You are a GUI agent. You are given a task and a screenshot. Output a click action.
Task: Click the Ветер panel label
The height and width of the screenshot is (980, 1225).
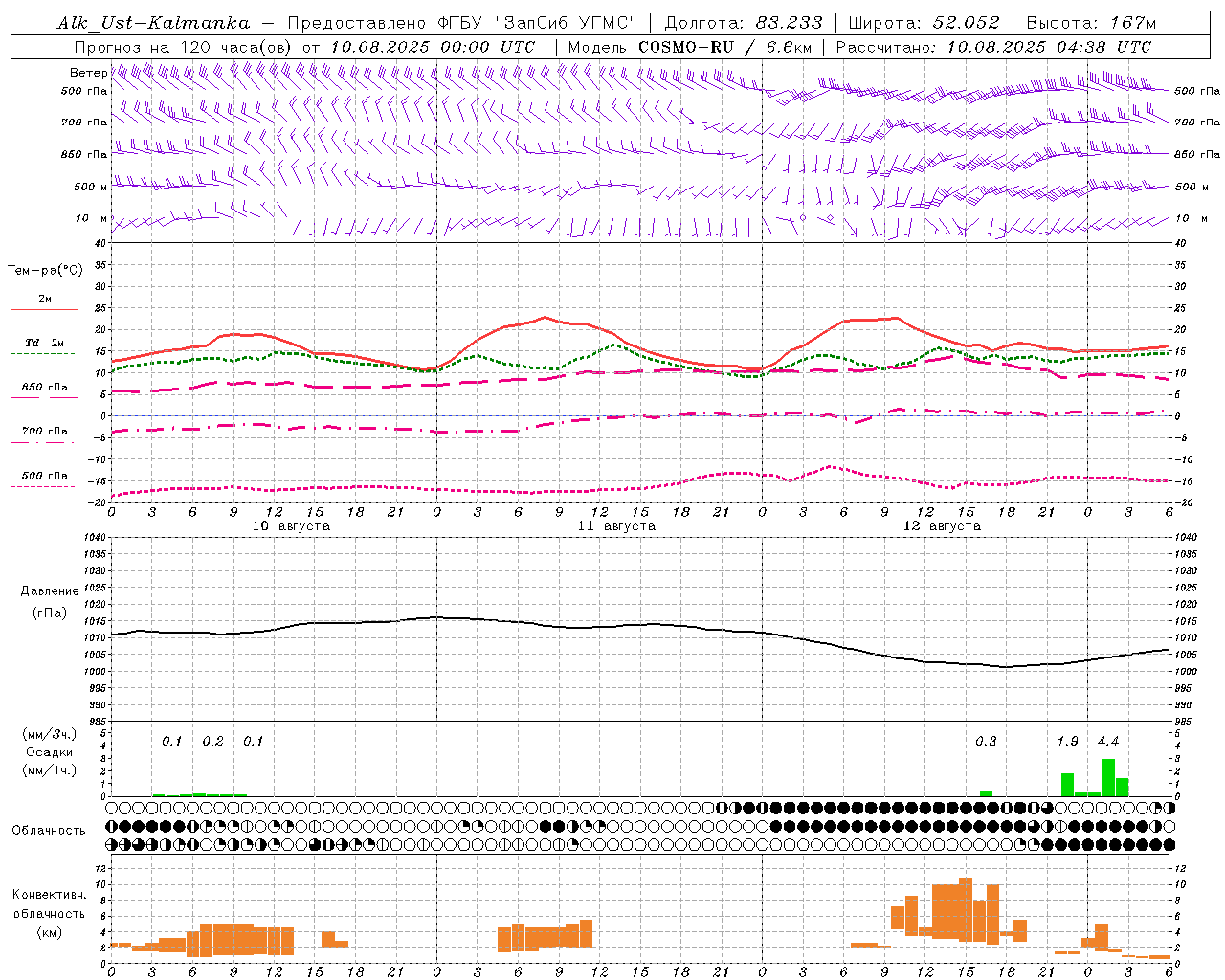point(88,73)
